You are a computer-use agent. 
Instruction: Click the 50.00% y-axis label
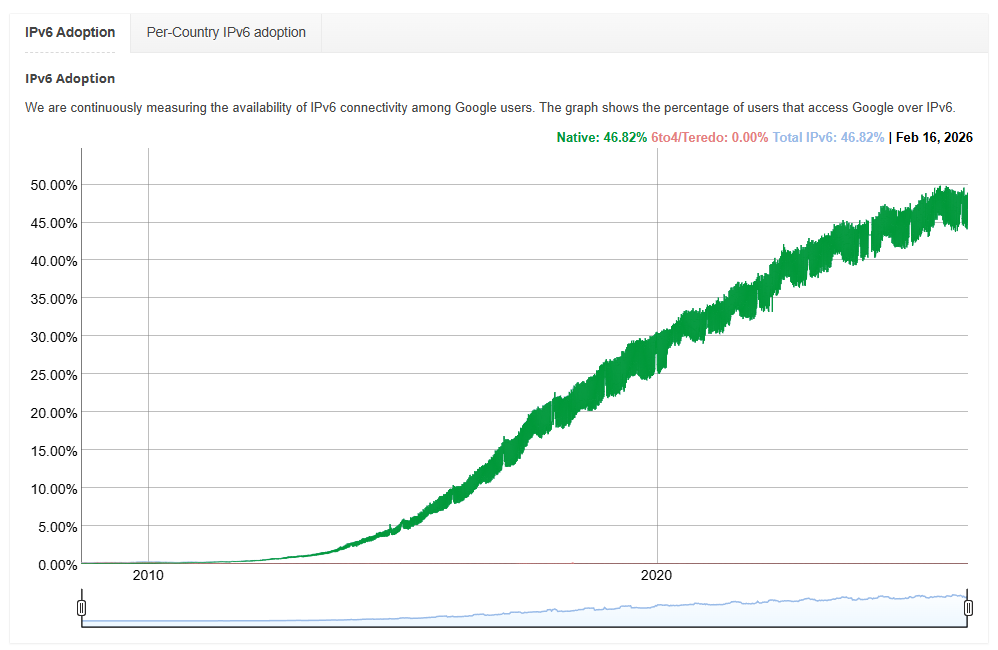pyautogui.click(x=53, y=185)
